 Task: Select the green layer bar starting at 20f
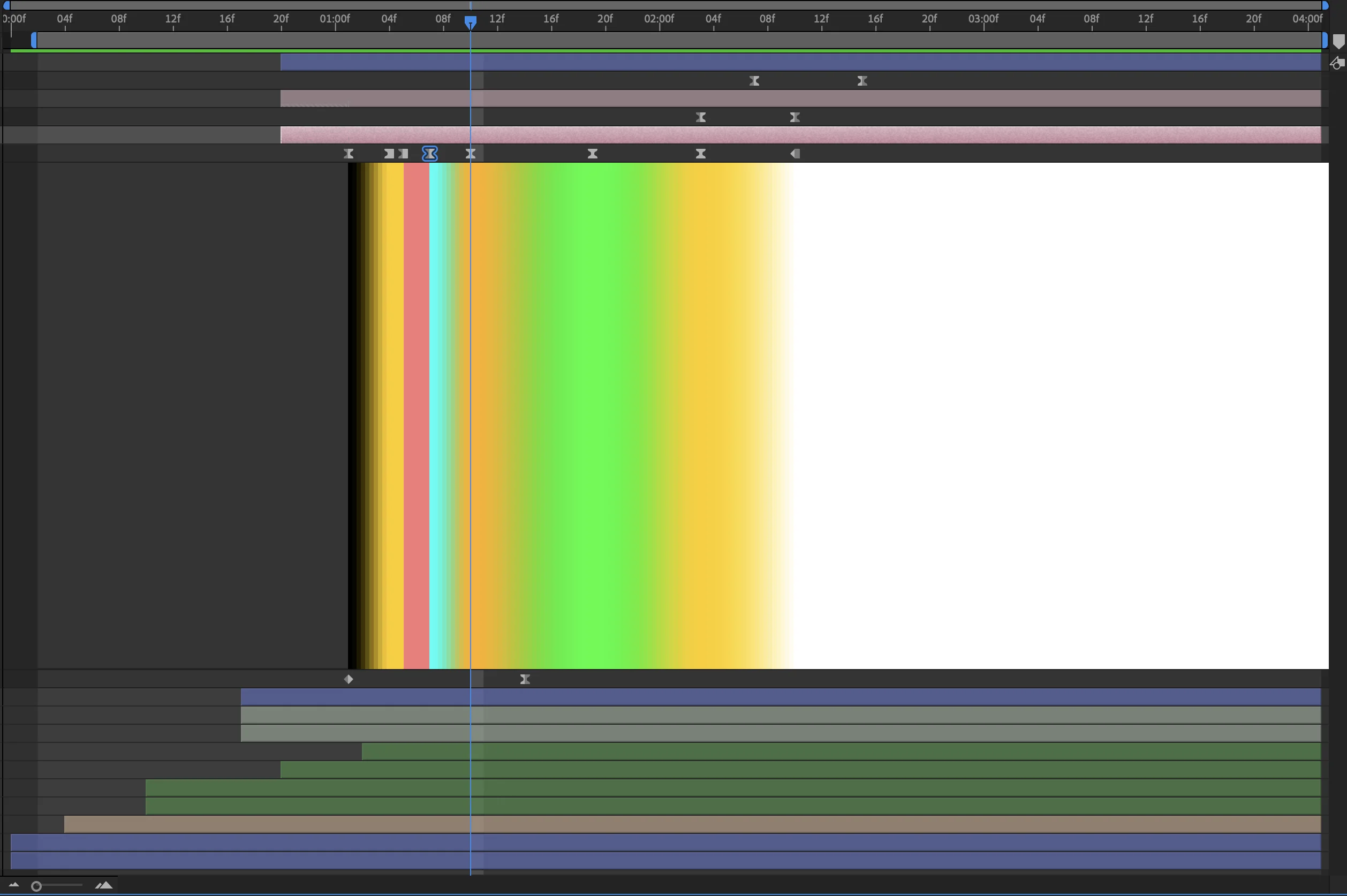point(801,770)
